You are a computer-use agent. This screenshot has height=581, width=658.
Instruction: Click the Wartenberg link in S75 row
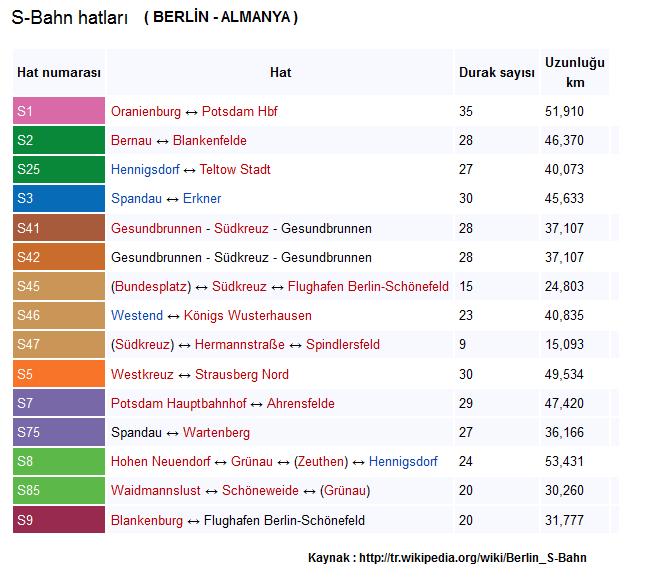[x=216, y=433]
